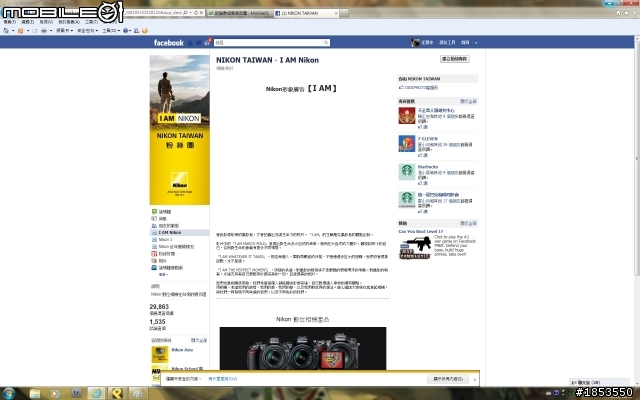The width and height of the screenshot is (640, 400).
Task: Click inside the Facebook search field
Action: click(268, 42)
